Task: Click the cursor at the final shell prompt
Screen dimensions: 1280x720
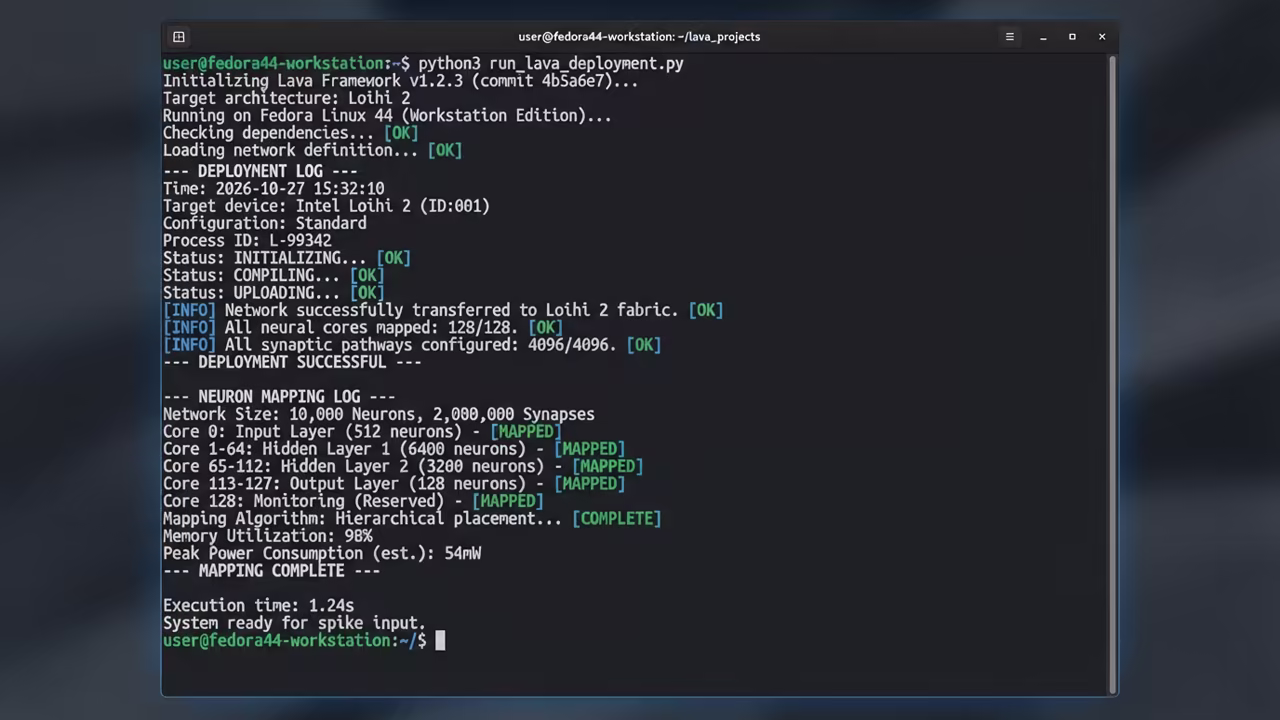Action: tap(440, 641)
